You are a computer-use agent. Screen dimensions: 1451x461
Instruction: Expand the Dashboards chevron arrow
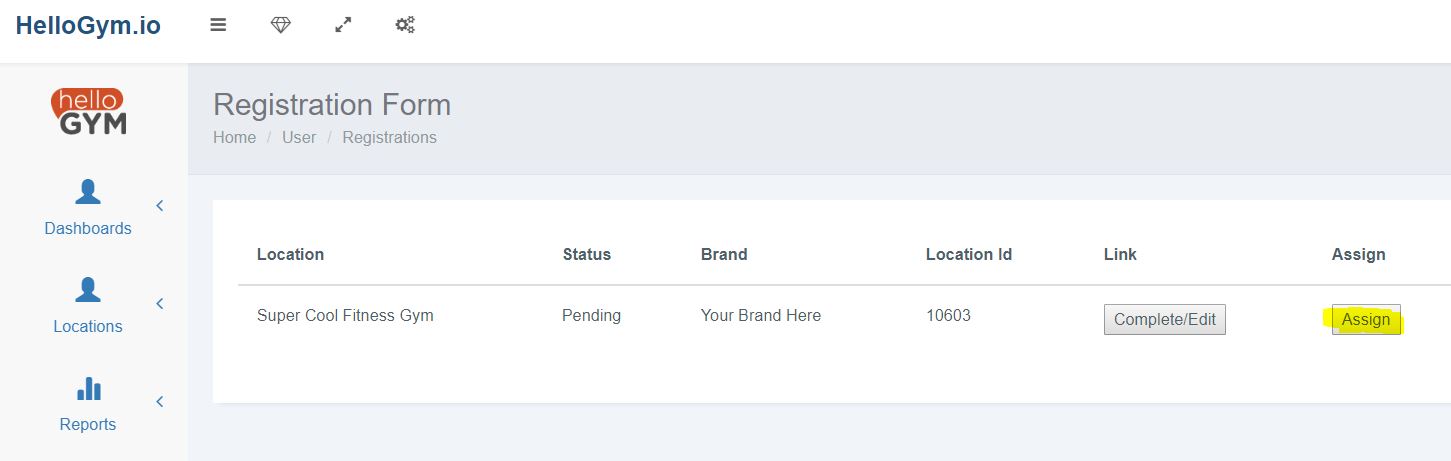point(159,206)
